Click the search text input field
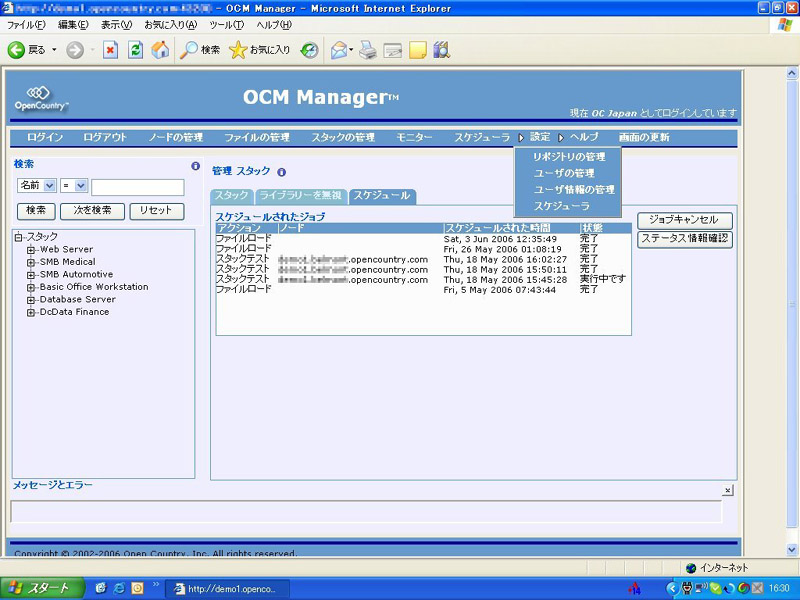The image size is (800, 600). pyautogui.click(x=138, y=187)
